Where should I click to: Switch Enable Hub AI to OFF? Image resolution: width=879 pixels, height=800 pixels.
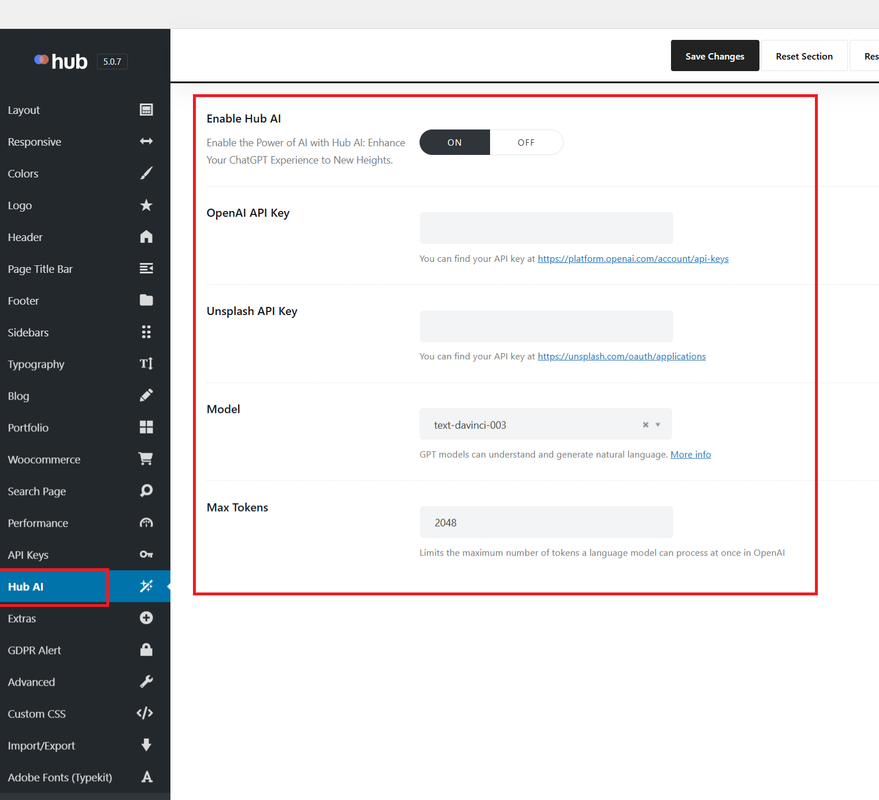click(x=526, y=142)
